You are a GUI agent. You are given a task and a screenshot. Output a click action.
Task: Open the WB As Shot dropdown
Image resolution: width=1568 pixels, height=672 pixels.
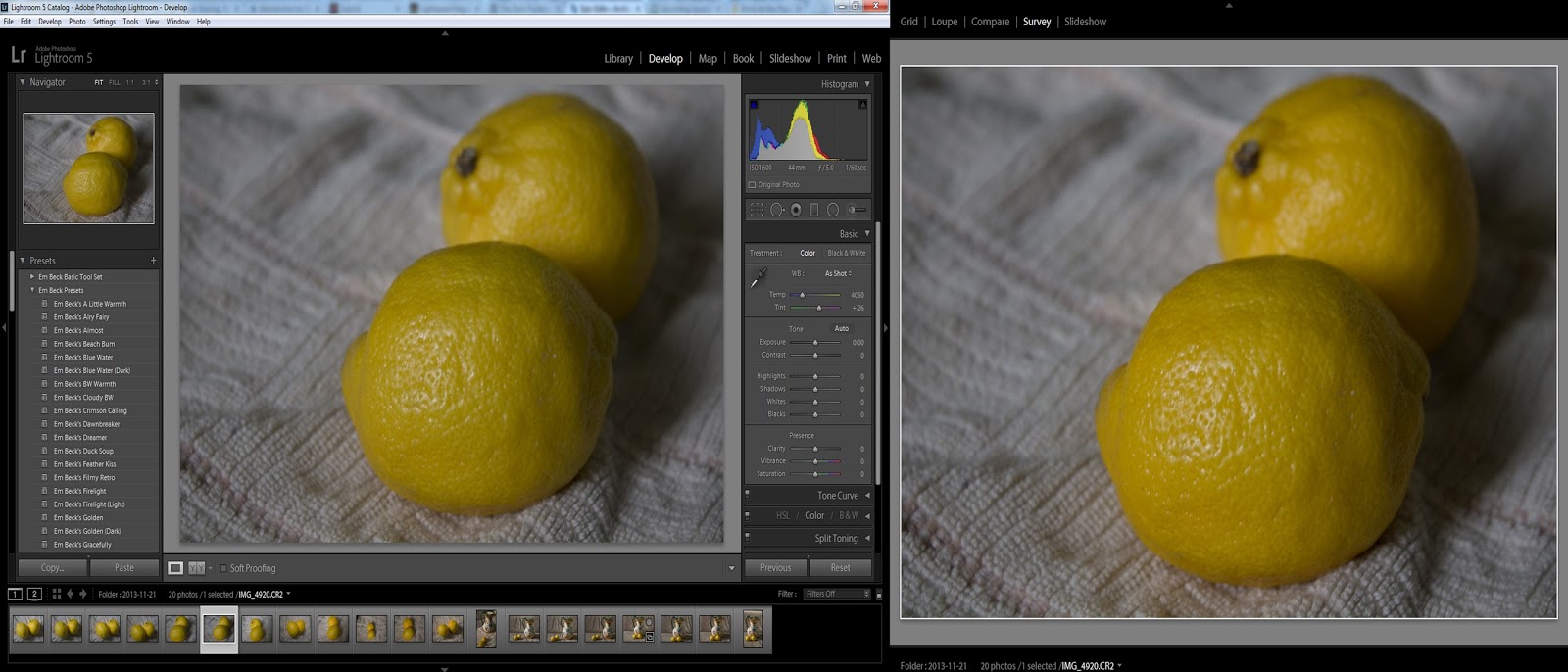(838, 274)
